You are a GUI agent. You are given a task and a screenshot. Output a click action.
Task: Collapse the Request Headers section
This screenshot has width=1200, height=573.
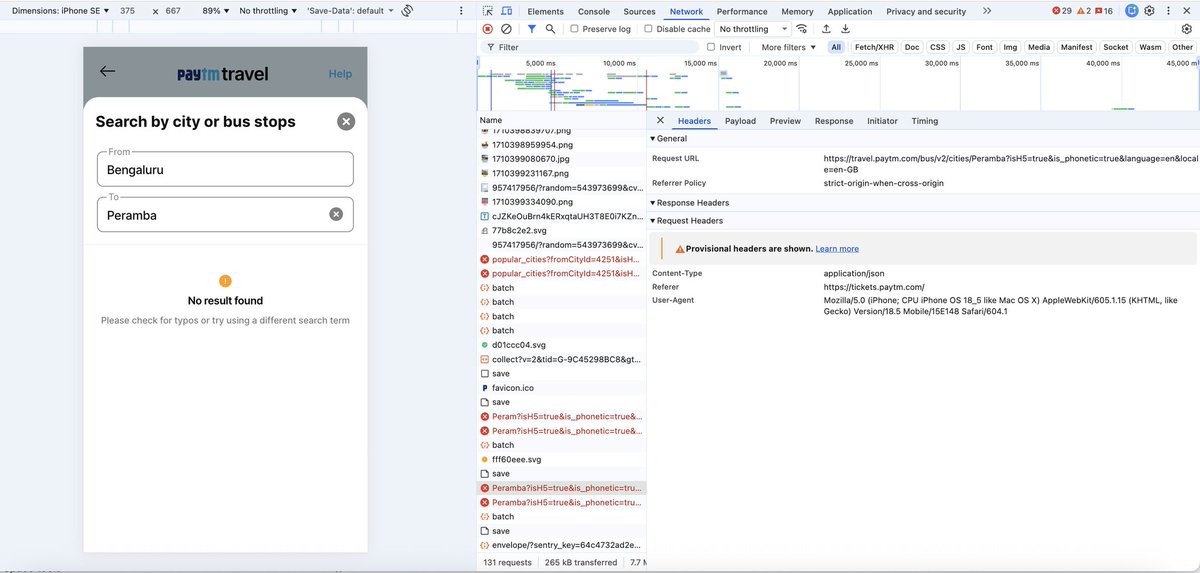point(687,221)
